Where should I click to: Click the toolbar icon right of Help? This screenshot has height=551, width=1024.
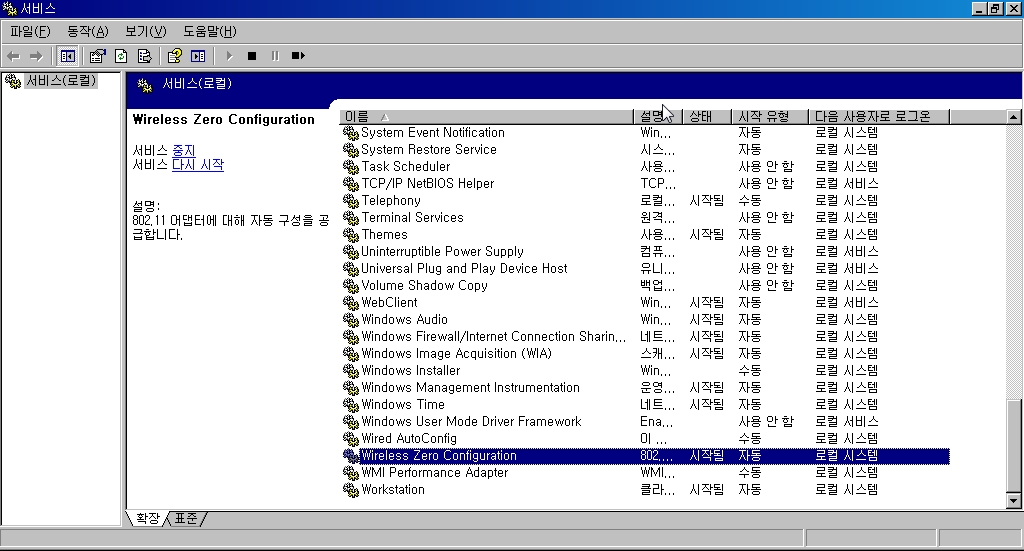coord(198,56)
